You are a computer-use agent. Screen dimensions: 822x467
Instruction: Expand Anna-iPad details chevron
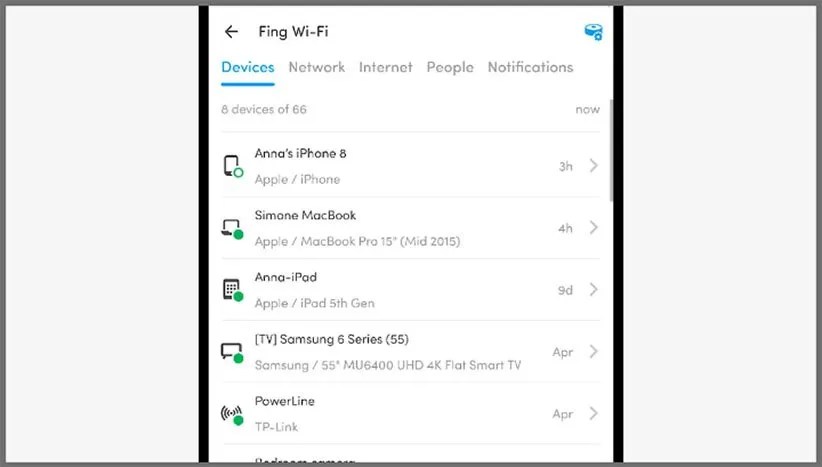click(593, 290)
